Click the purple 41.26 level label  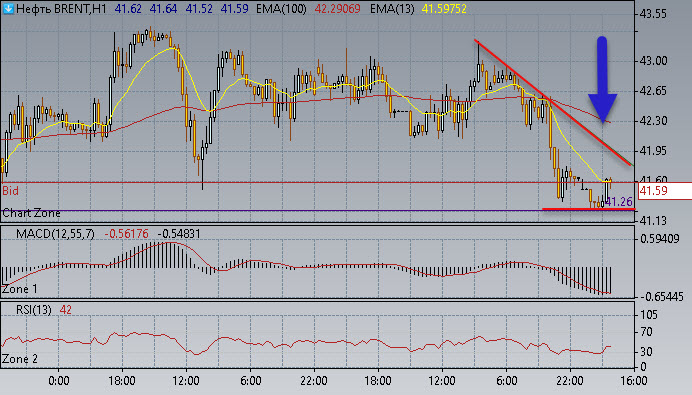point(619,202)
